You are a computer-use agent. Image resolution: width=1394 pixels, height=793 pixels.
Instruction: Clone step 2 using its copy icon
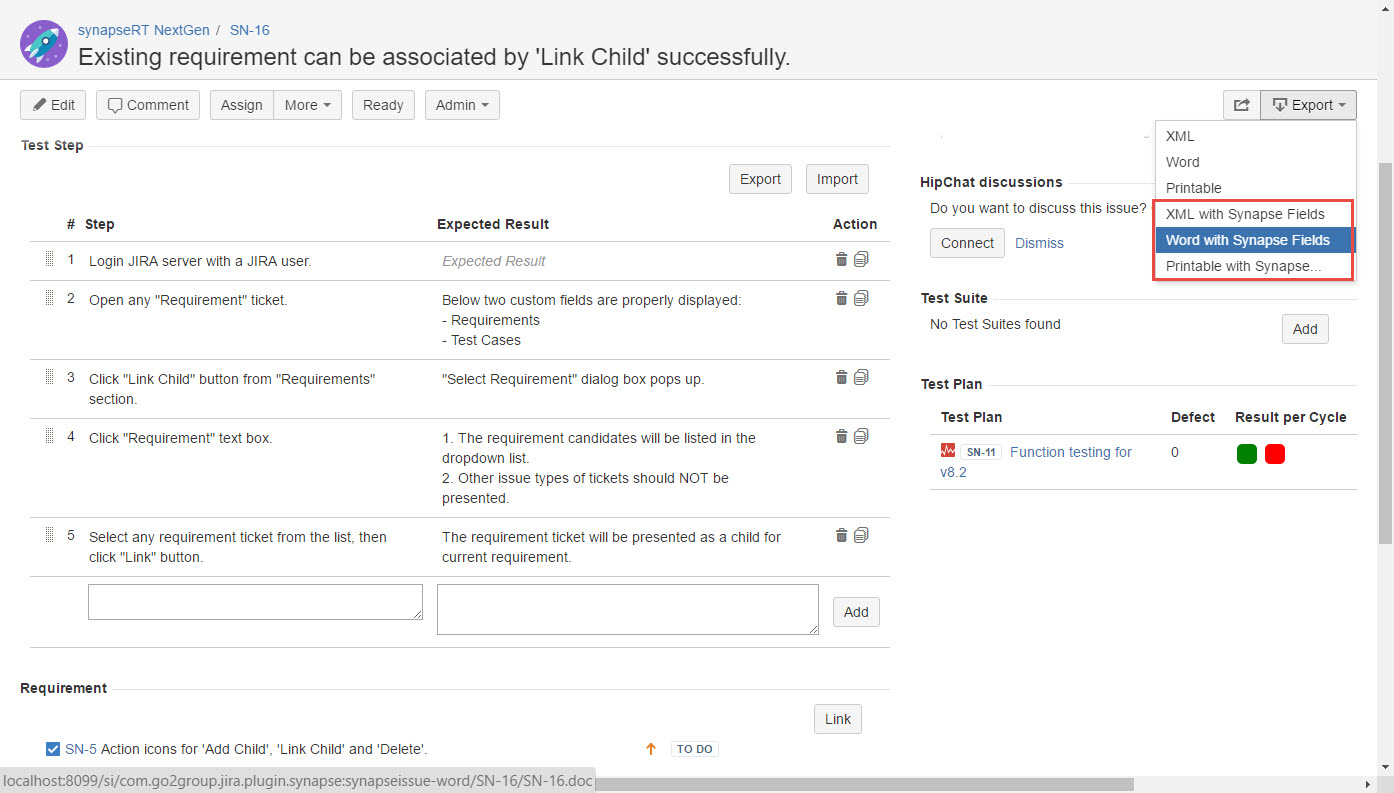pyautogui.click(x=861, y=298)
